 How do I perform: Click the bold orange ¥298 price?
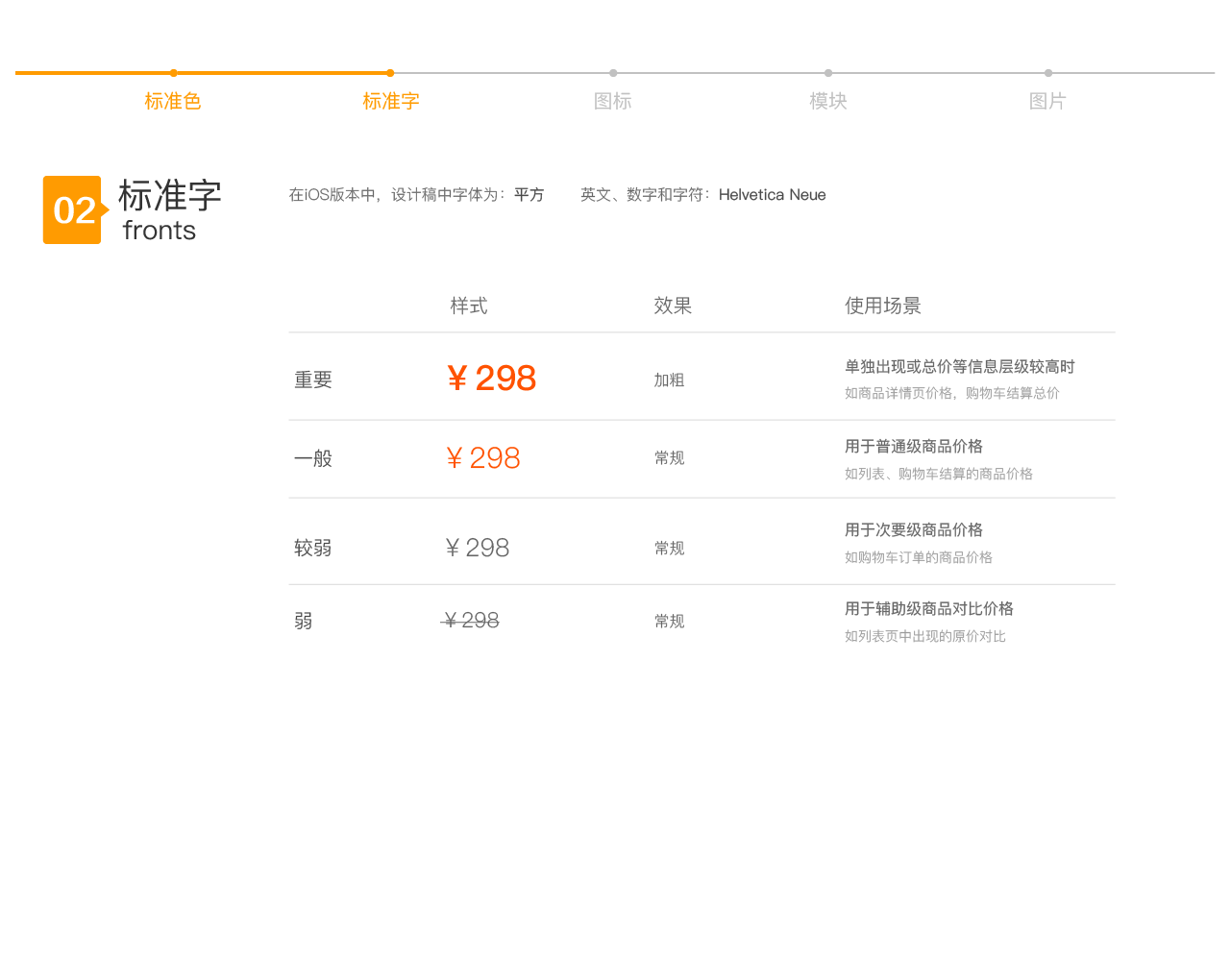click(x=491, y=378)
